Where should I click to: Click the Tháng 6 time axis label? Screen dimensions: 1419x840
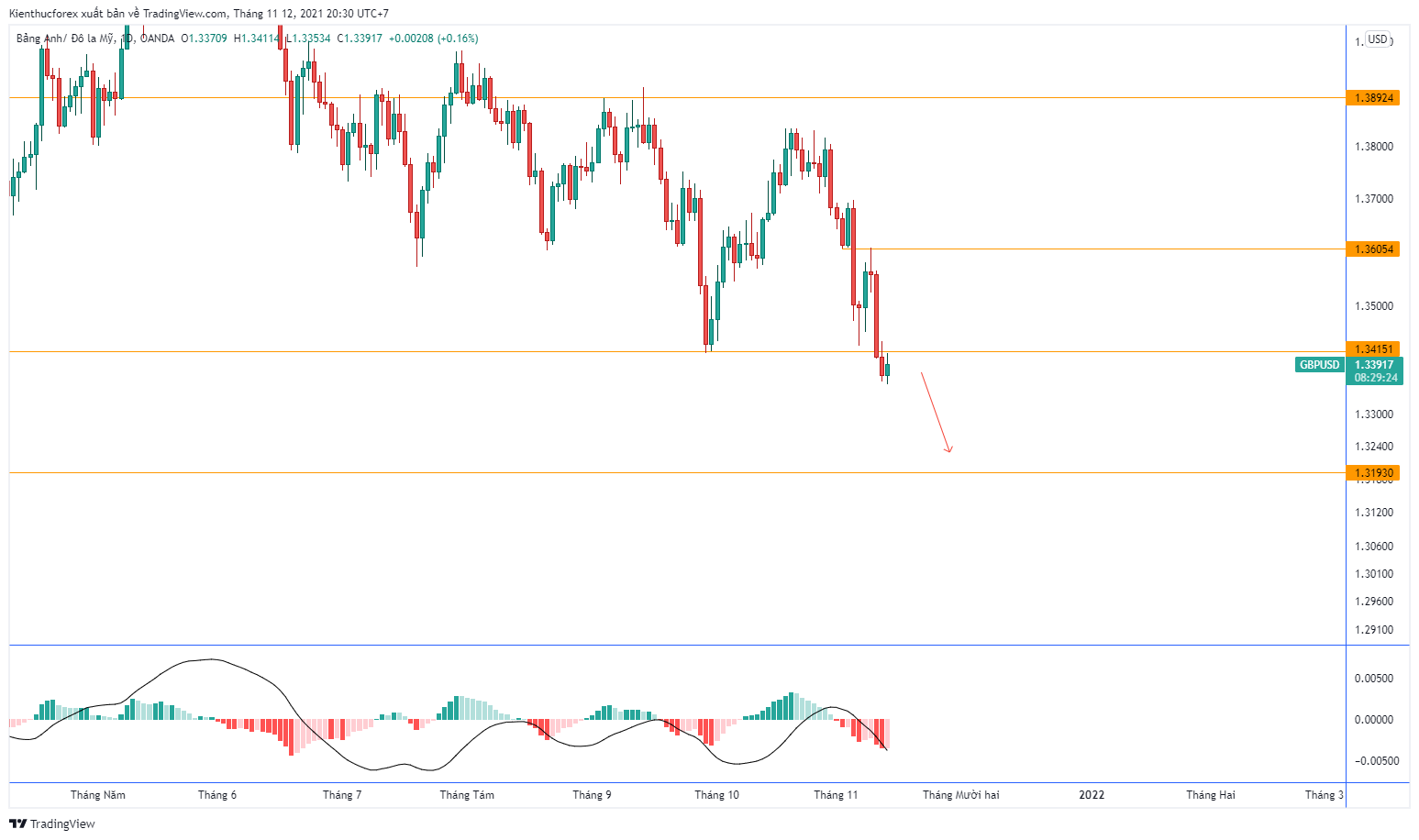click(217, 795)
